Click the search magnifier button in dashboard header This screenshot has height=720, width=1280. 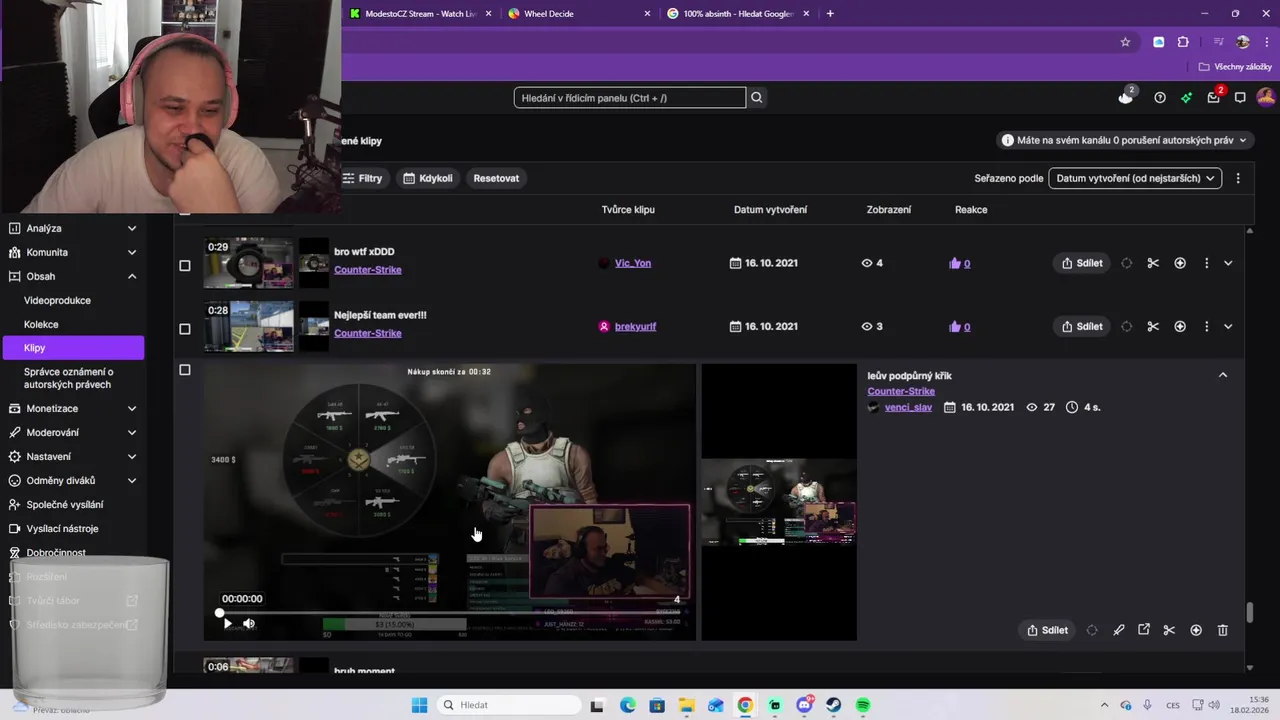pos(757,97)
